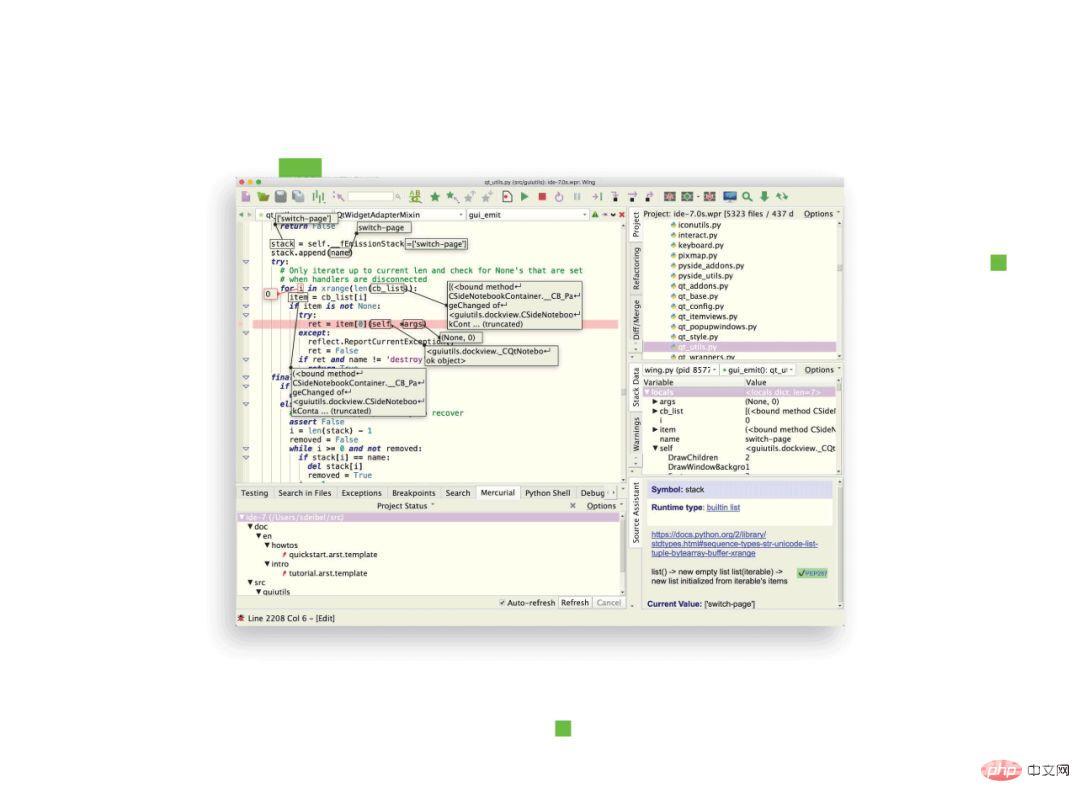Start debugging with the green play icon

523,196
